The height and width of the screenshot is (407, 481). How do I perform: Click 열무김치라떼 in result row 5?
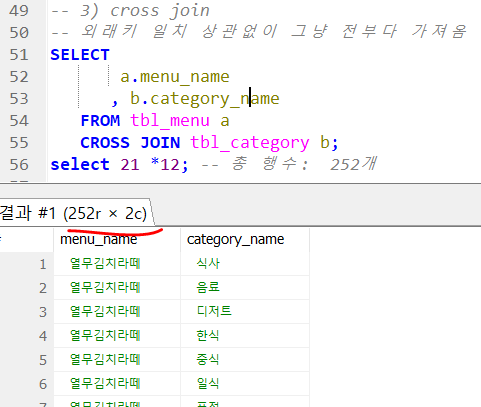pyautogui.click(x=105, y=359)
